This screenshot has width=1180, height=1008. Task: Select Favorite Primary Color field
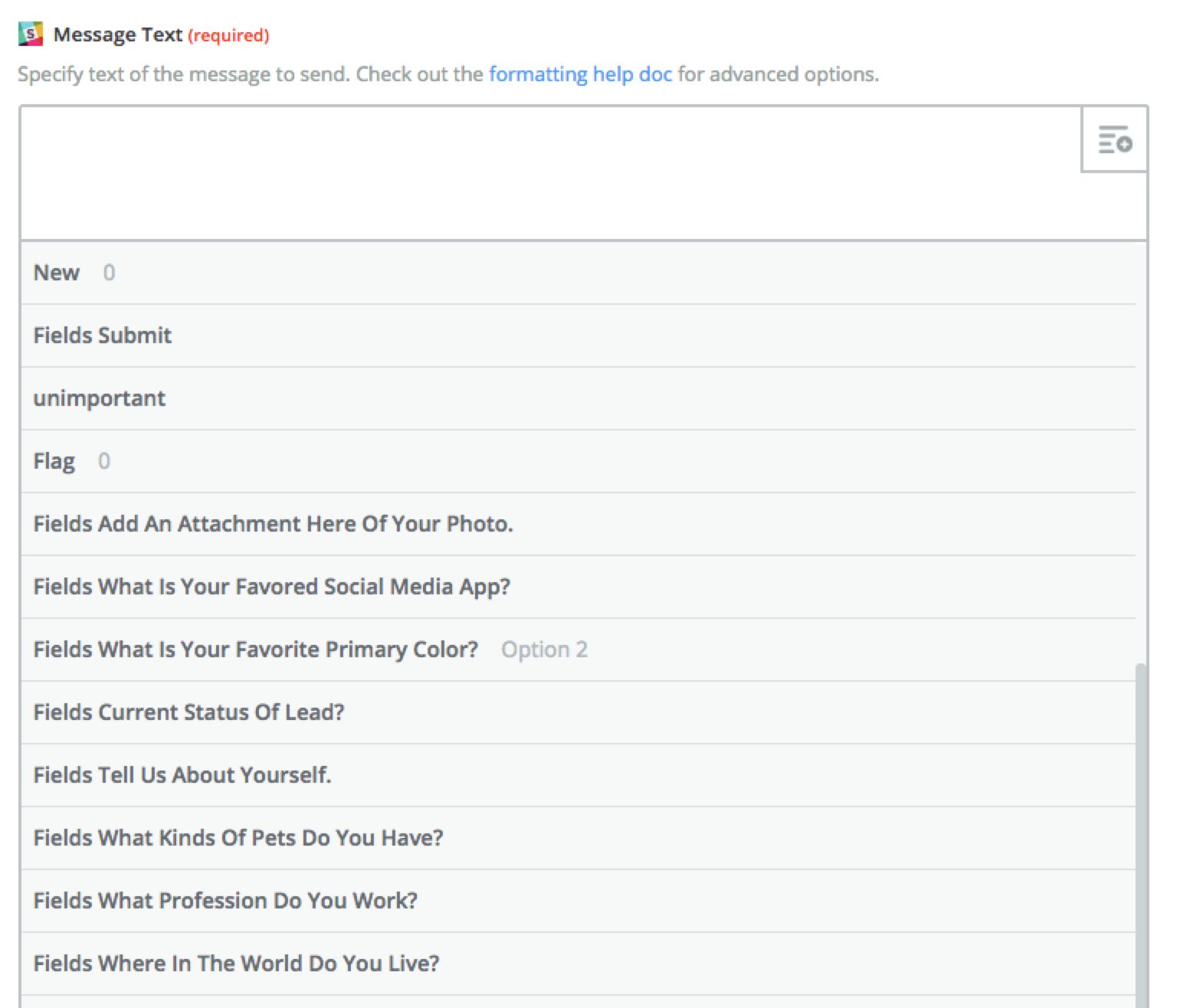579,650
